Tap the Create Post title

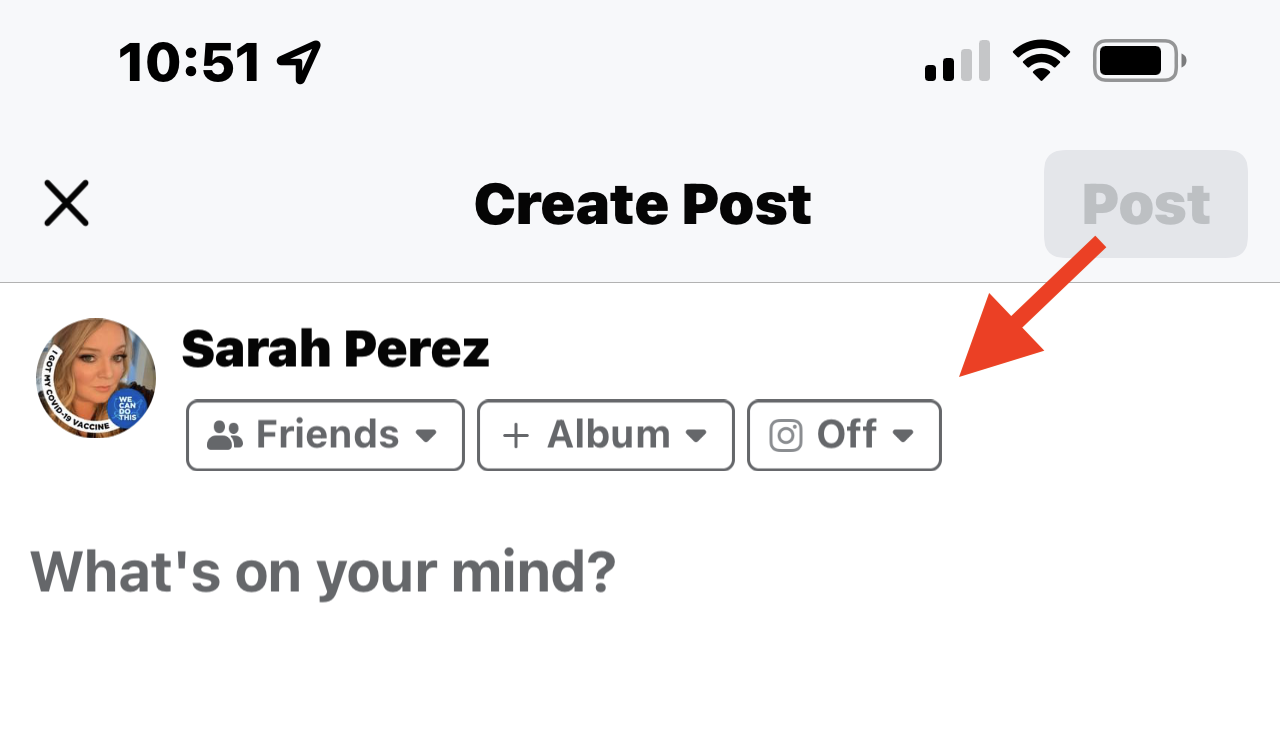(642, 205)
